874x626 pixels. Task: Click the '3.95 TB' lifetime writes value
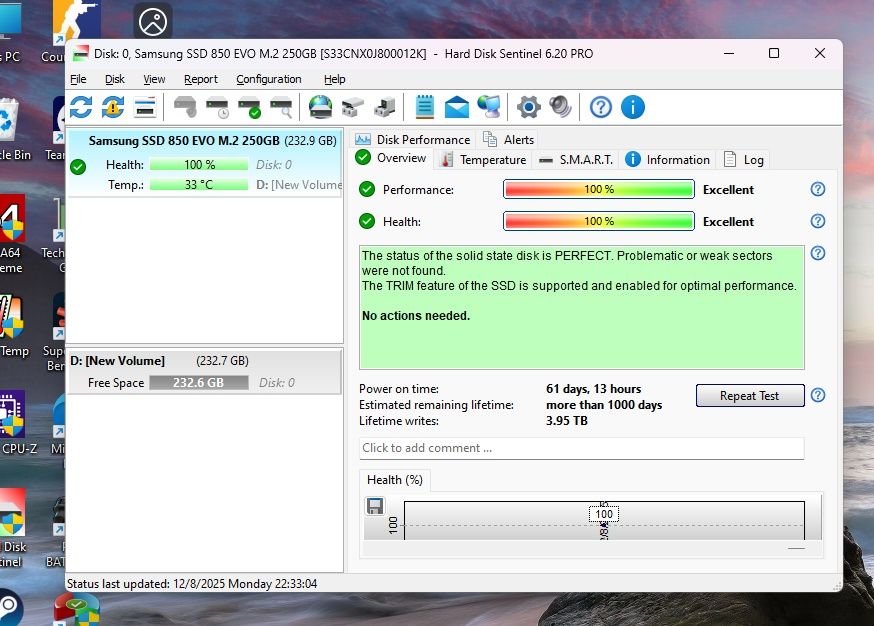tap(566, 421)
